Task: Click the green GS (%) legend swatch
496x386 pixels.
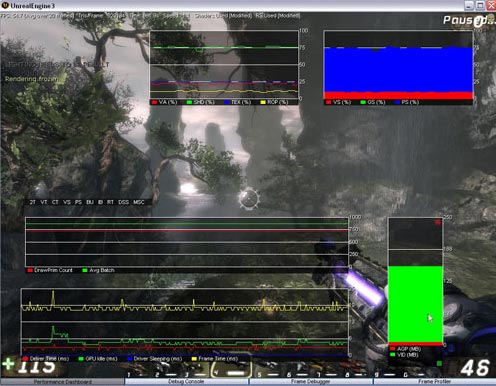Action: pos(363,102)
